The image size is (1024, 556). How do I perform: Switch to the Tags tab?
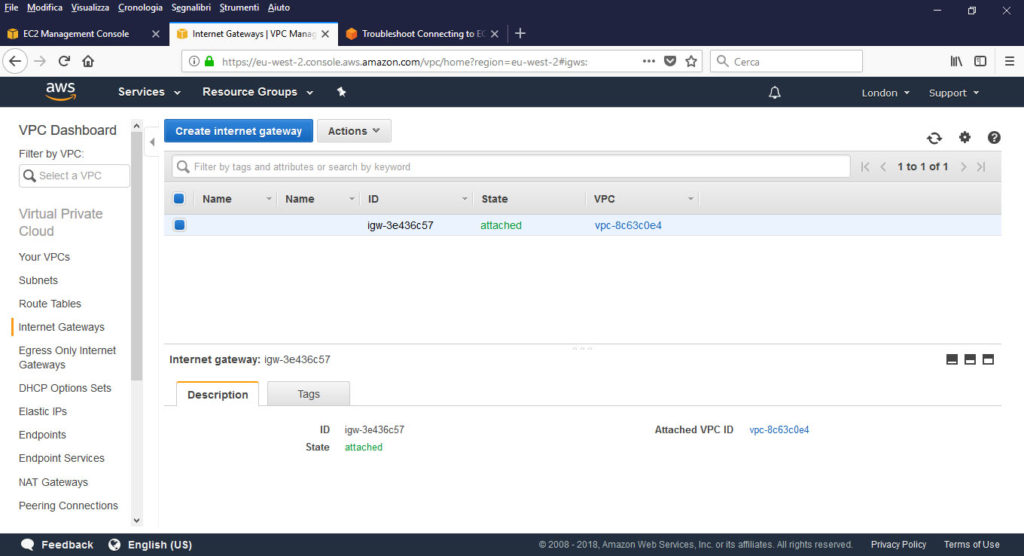click(308, 394)
